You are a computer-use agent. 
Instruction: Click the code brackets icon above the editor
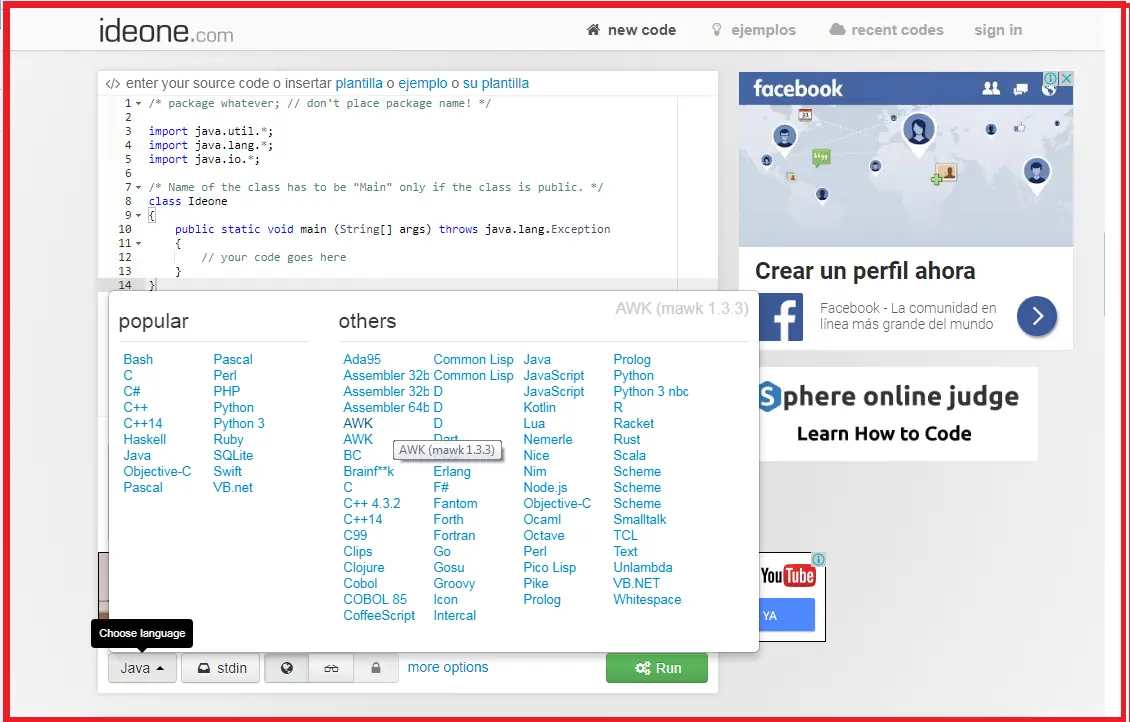(x=112, y=84)
